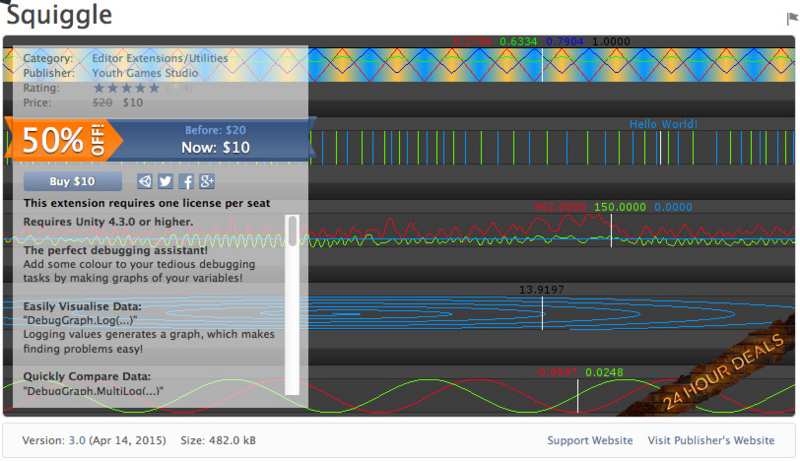Share on Google Plus icon
Viewport: 800px width, 461px height.
tap(207, 181)
